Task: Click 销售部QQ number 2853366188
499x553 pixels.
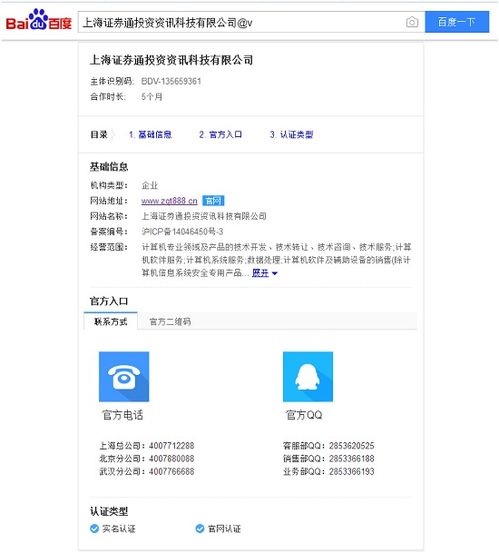Action: (x=352, y=458)
